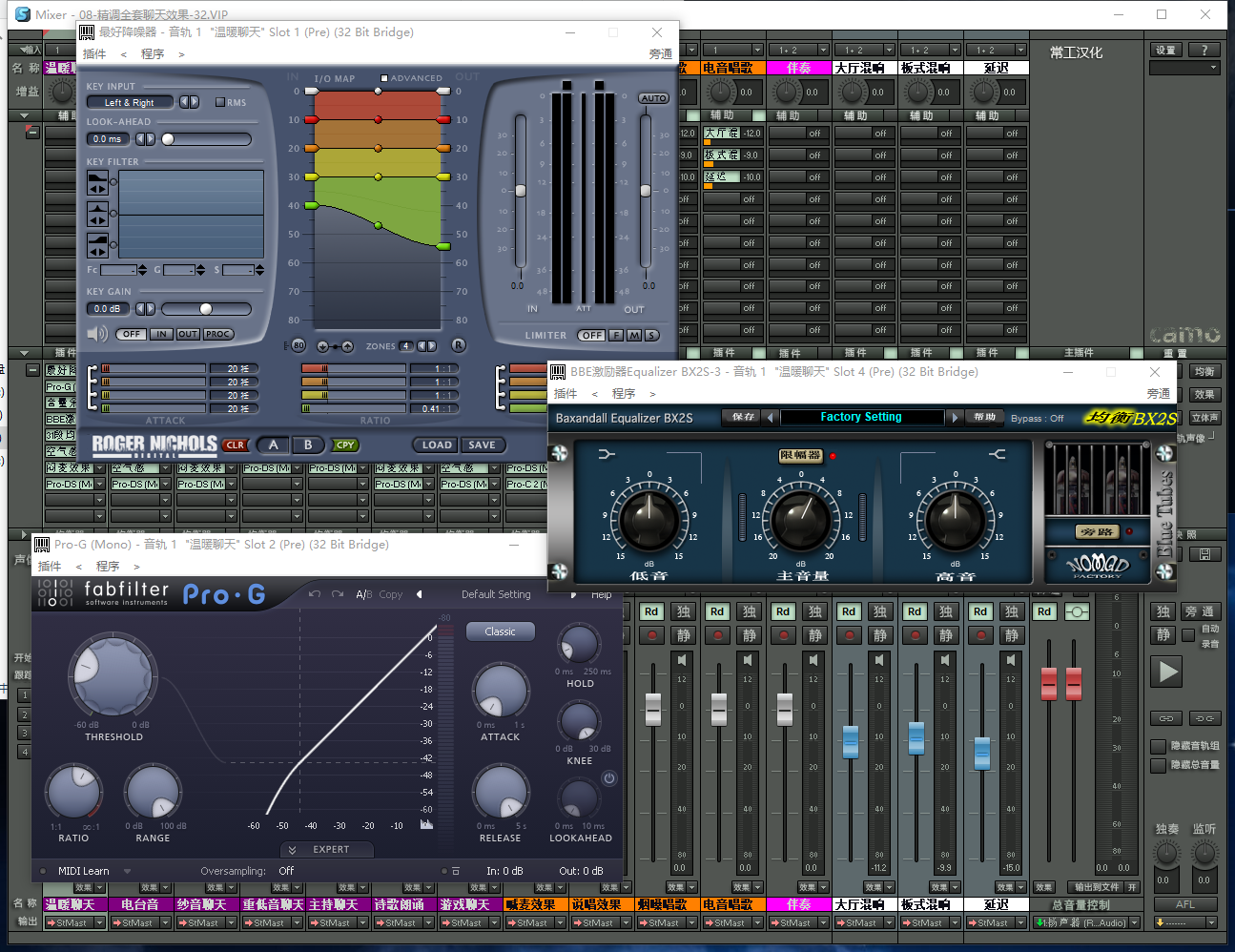Open 程序 menu in BBE Equalizer window
This screenshot has height=952, width=1235.
pyautogui.click(x=624, y=393)
